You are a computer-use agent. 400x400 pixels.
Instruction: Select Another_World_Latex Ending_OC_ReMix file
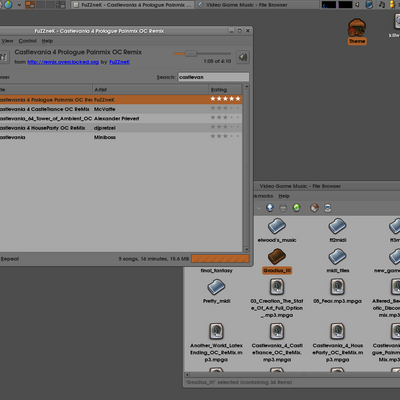pos(216,331)
